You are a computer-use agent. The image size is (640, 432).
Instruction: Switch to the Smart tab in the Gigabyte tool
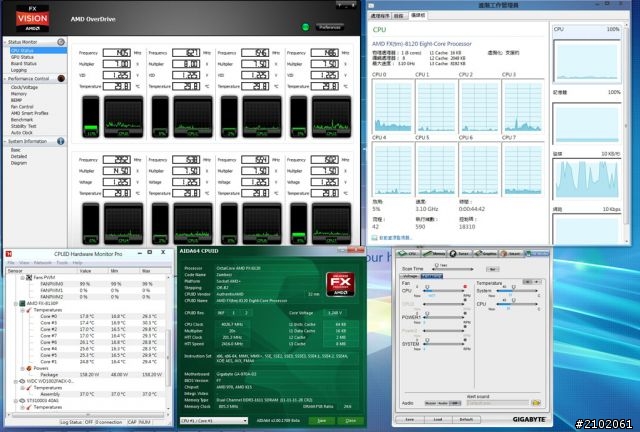click(511, 254)
